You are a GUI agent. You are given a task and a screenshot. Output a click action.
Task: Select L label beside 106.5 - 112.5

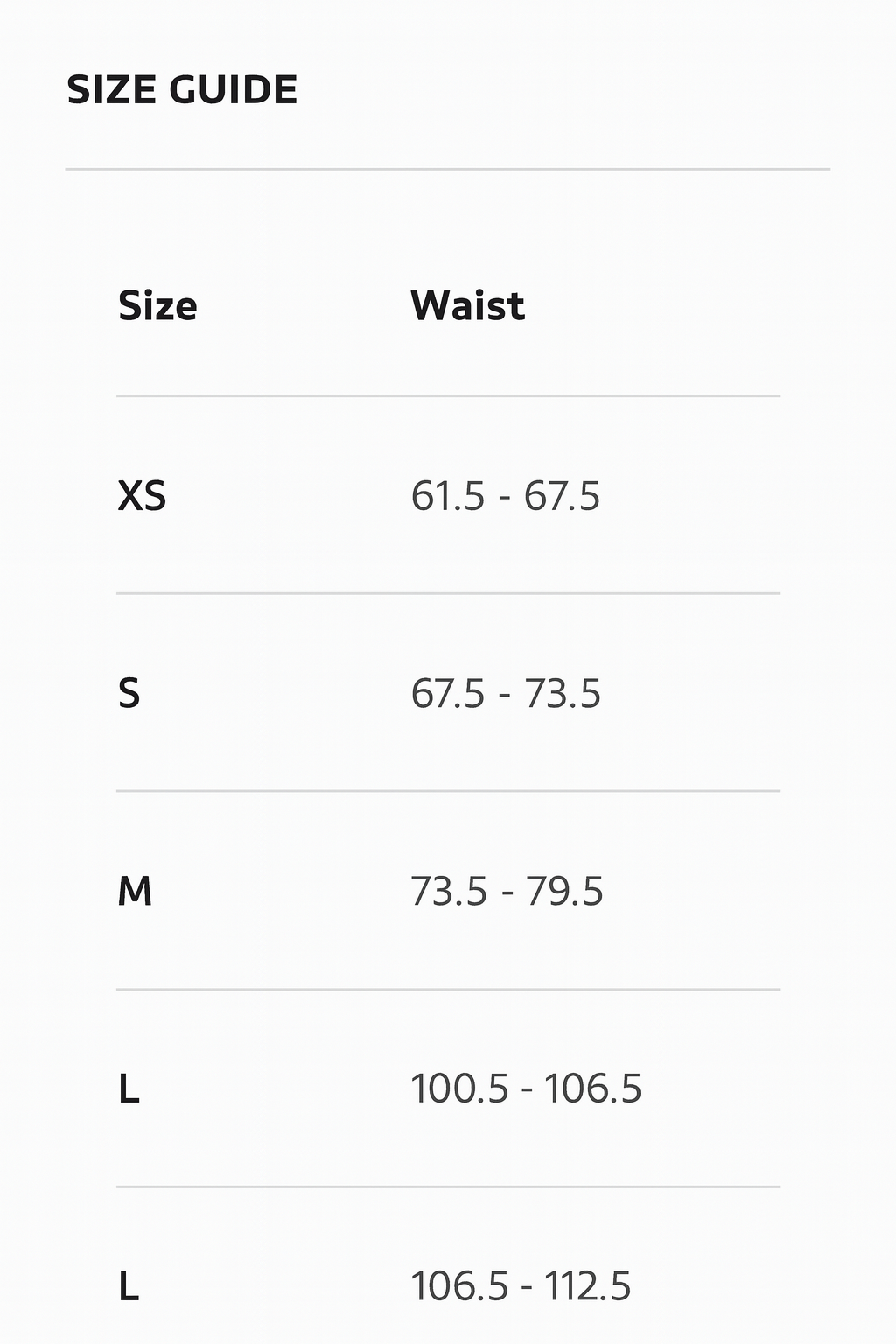129,1287
